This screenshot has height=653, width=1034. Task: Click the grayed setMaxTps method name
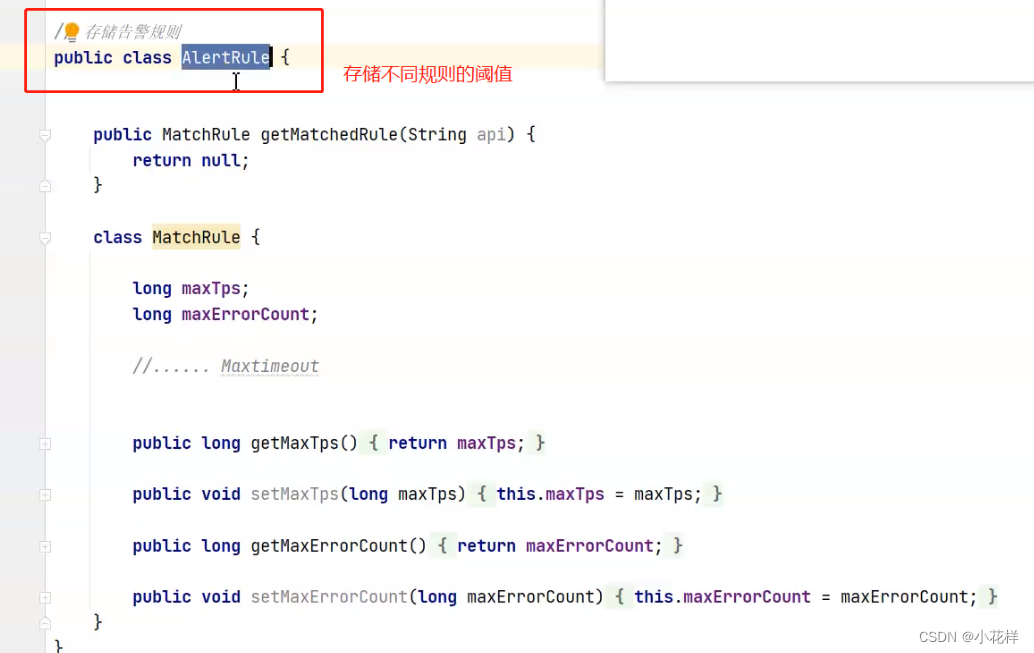tap(294, 494)
